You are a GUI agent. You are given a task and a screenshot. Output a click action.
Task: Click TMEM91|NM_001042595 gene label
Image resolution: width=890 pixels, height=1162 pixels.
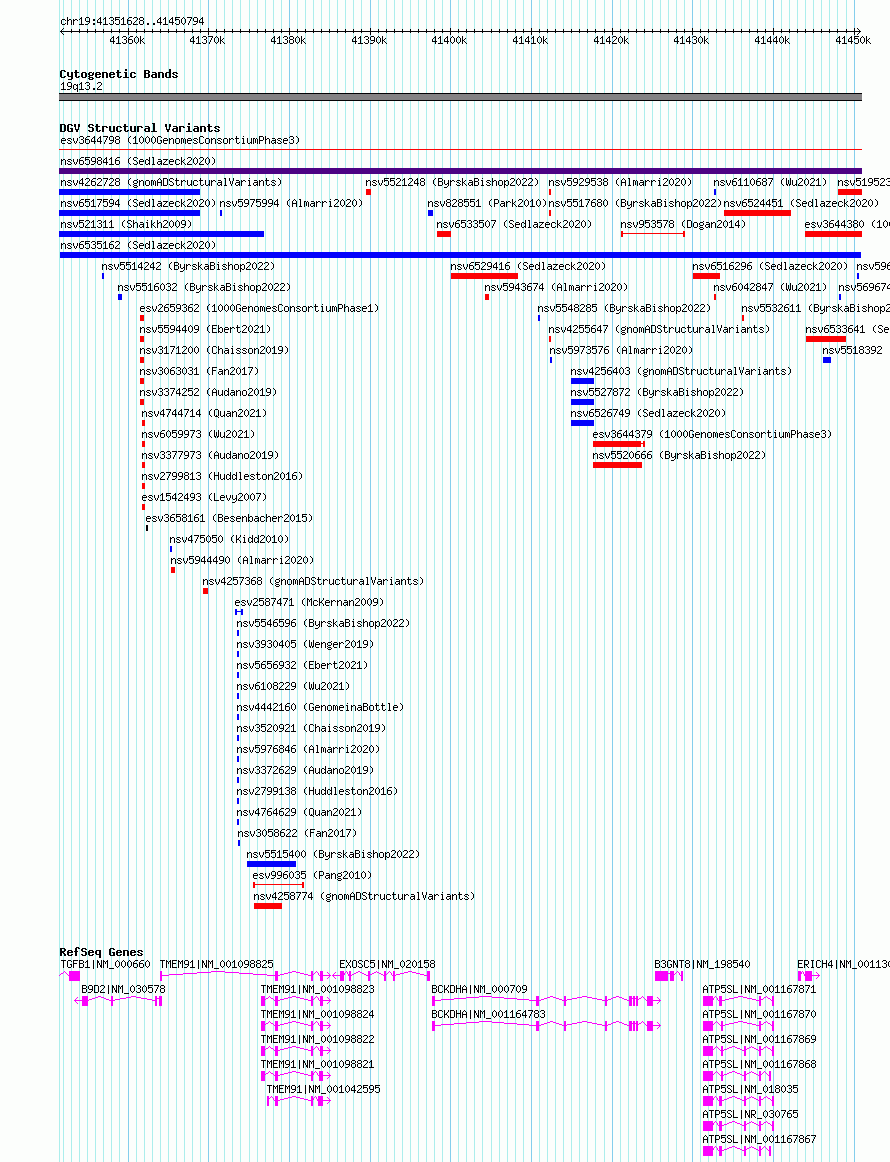click(324, 1089)
